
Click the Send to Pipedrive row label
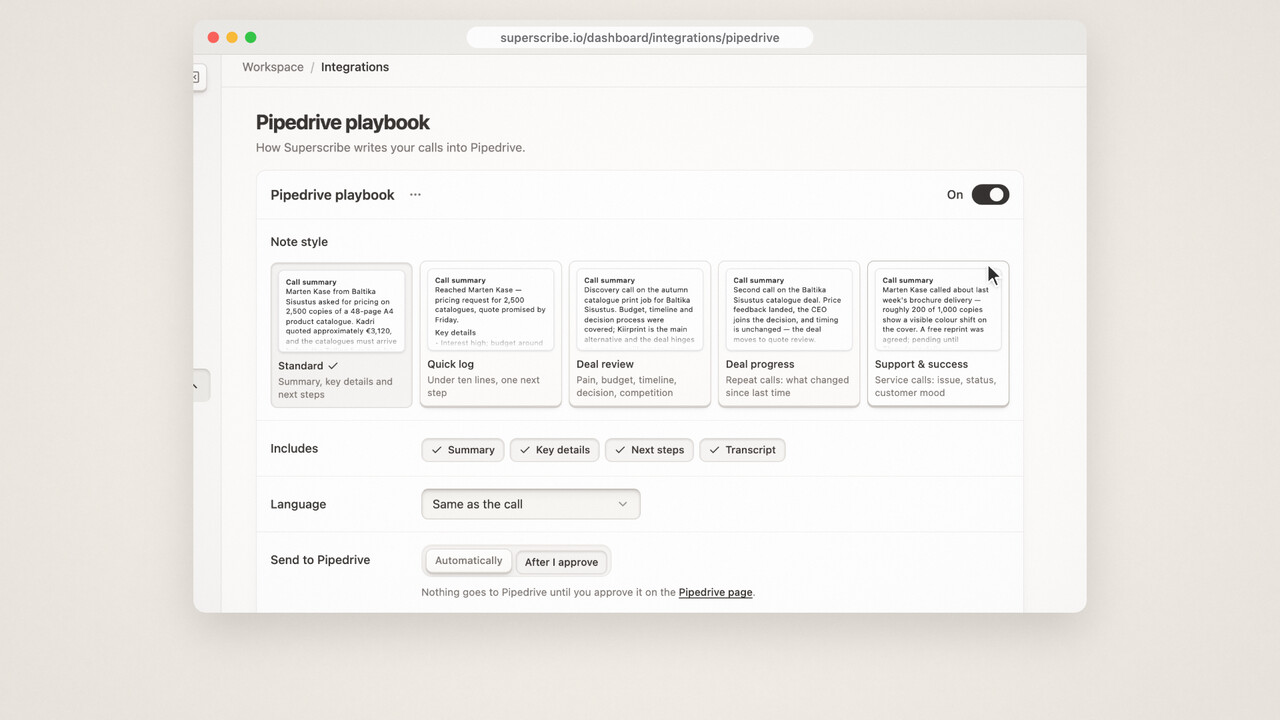point(320,560)
